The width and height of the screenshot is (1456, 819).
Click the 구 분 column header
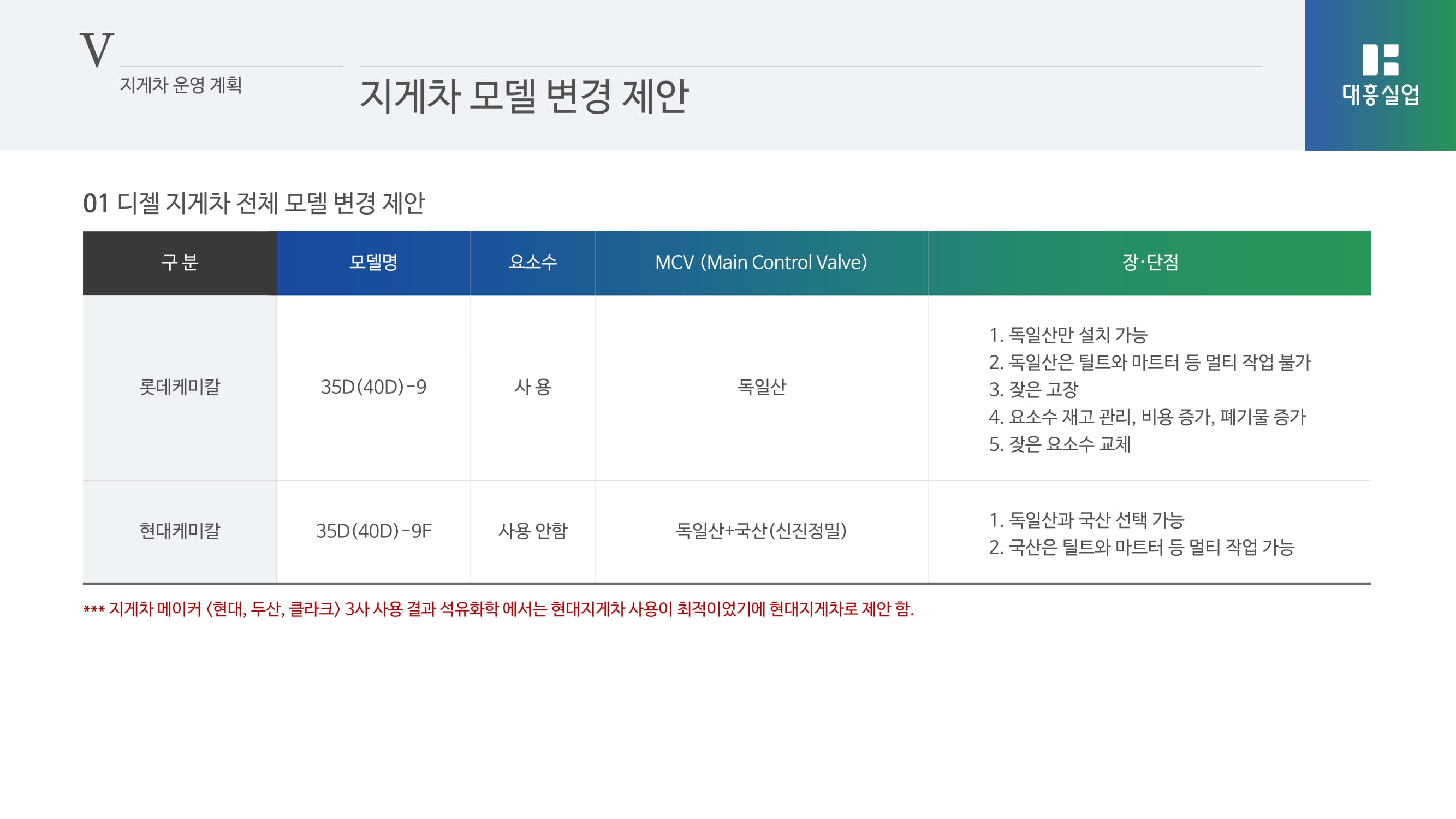tap(180, 263)
